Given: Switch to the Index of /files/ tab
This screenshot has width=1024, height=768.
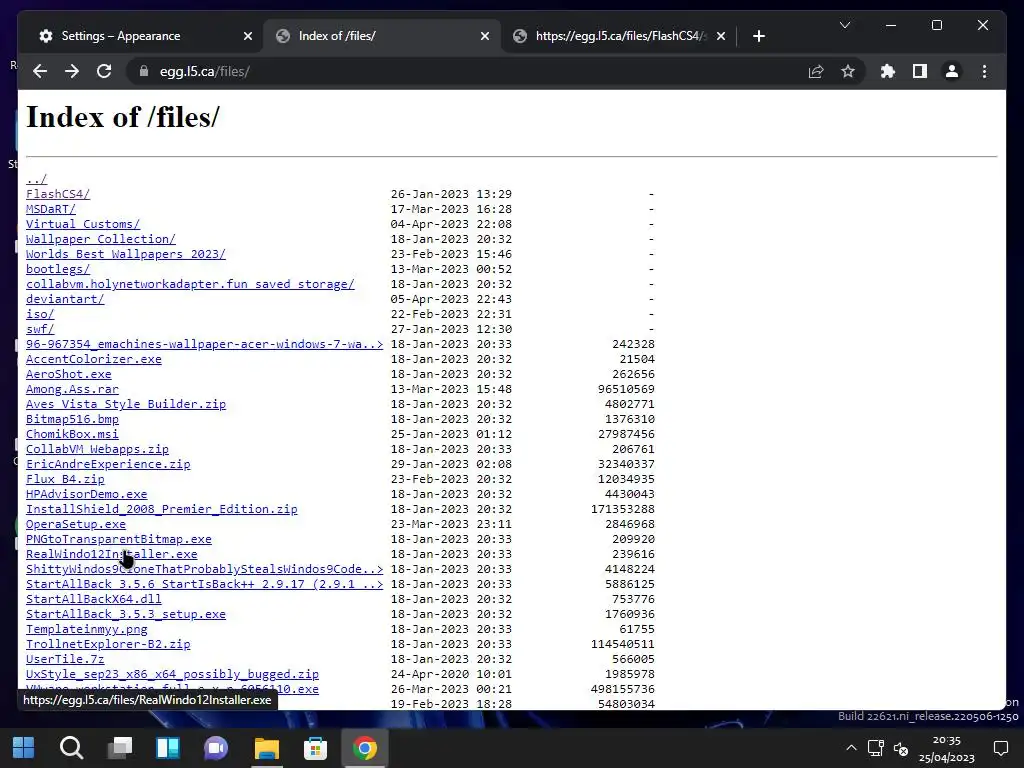Looking at the screenshot, I should 382,36.
